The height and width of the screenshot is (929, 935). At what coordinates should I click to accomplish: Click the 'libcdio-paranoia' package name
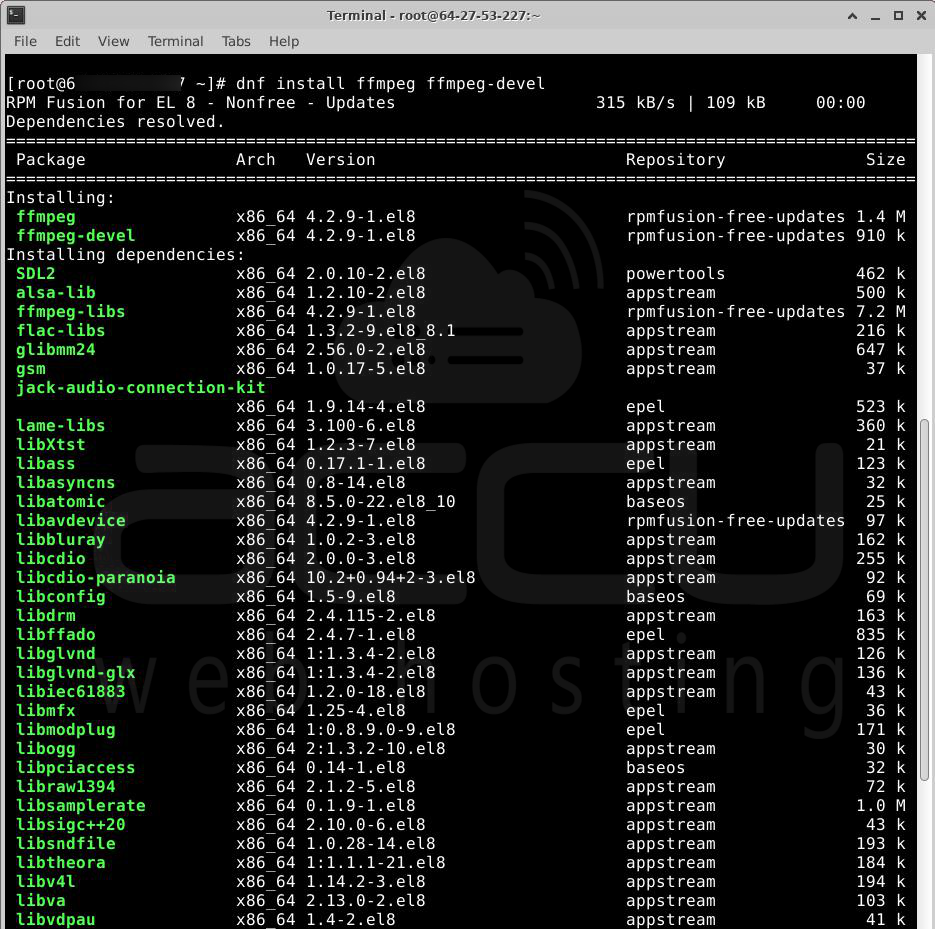pyautogui.click(x=95, y=578)
